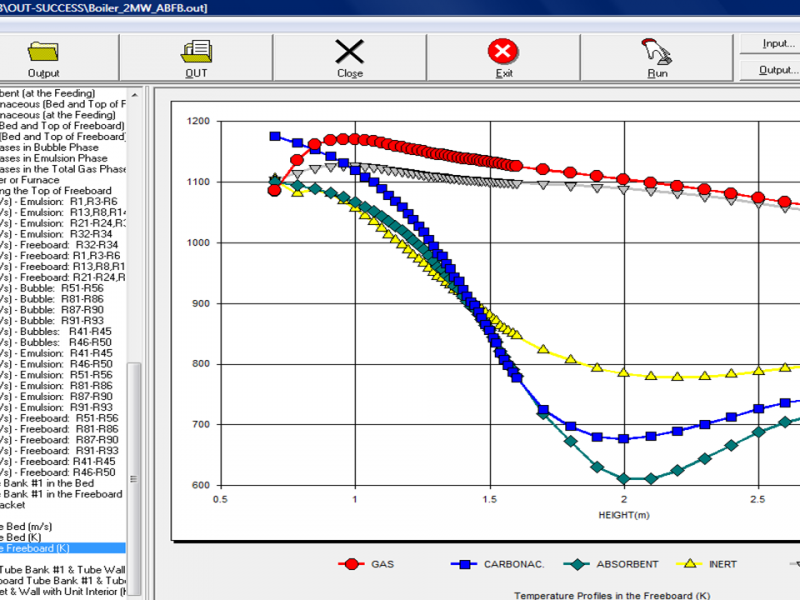The height and width of the screenshot is (600, 800).
Task: Click the GAS legend marker
Action: tap(350, 564)
